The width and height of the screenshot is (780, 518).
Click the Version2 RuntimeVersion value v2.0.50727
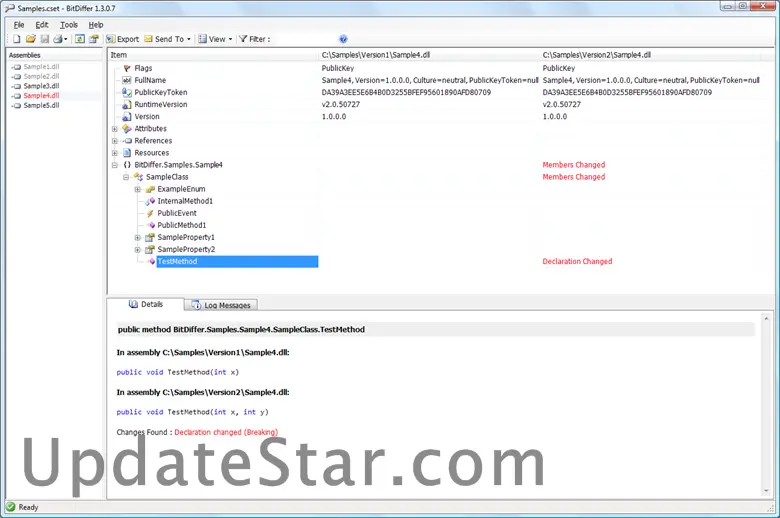point(561,104)
